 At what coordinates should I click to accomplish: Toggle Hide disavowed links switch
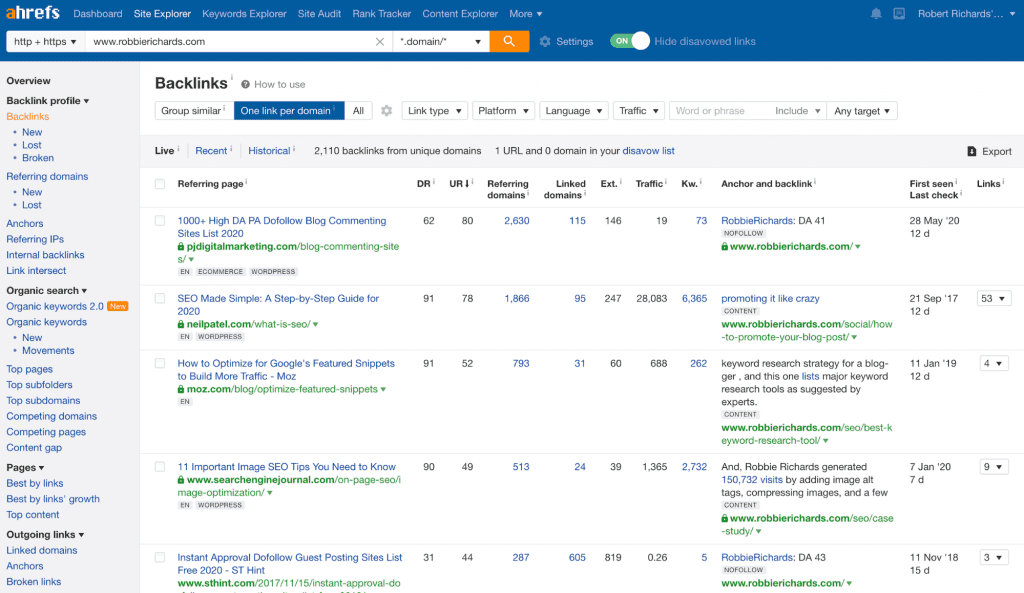(630, 41)
